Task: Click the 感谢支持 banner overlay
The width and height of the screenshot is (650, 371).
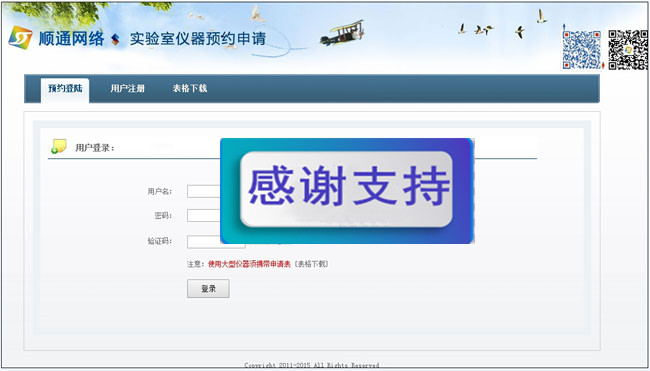Action: [x=347, y=191]
